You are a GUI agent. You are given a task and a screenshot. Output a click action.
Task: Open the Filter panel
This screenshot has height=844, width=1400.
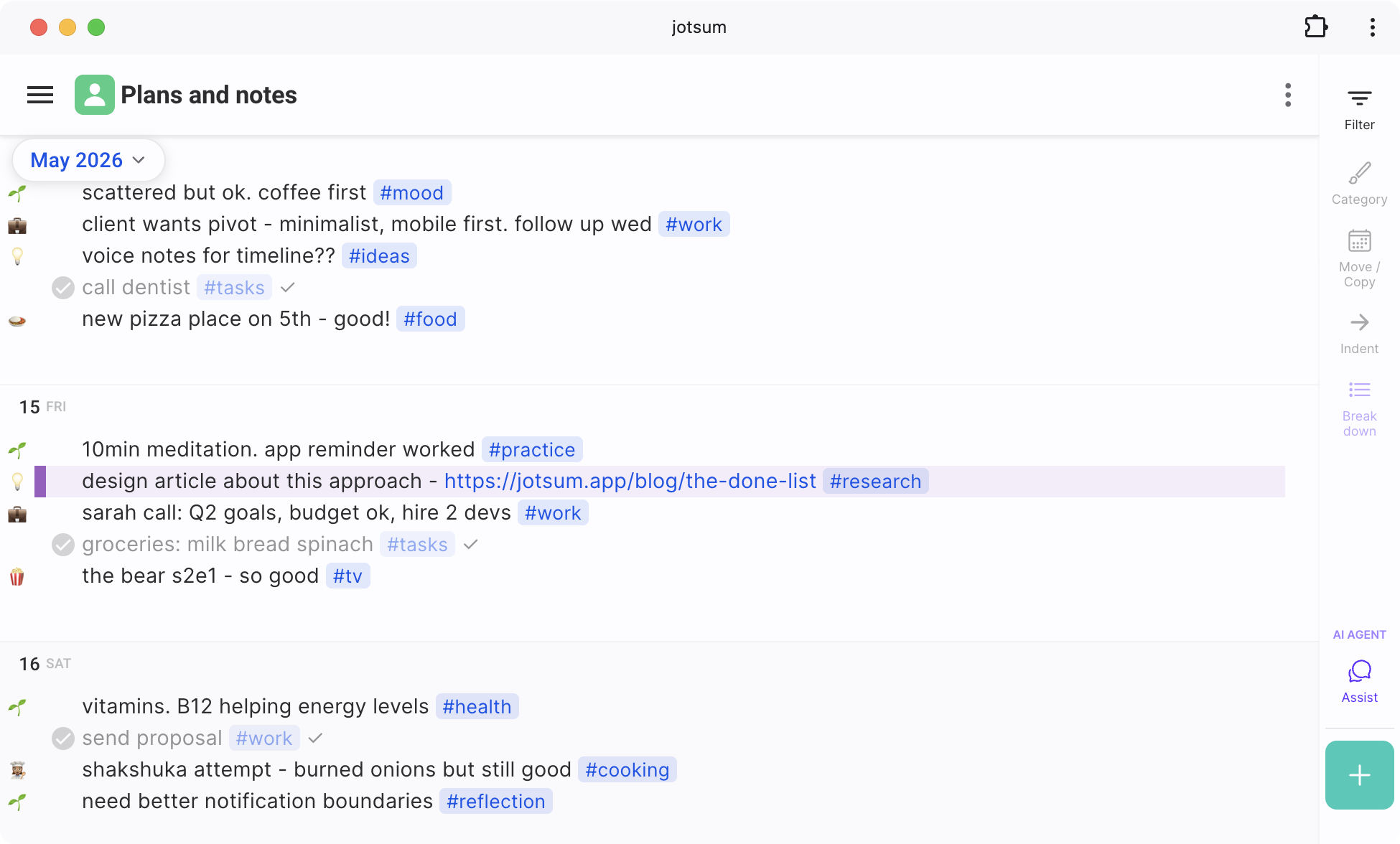coord(1360,109)
